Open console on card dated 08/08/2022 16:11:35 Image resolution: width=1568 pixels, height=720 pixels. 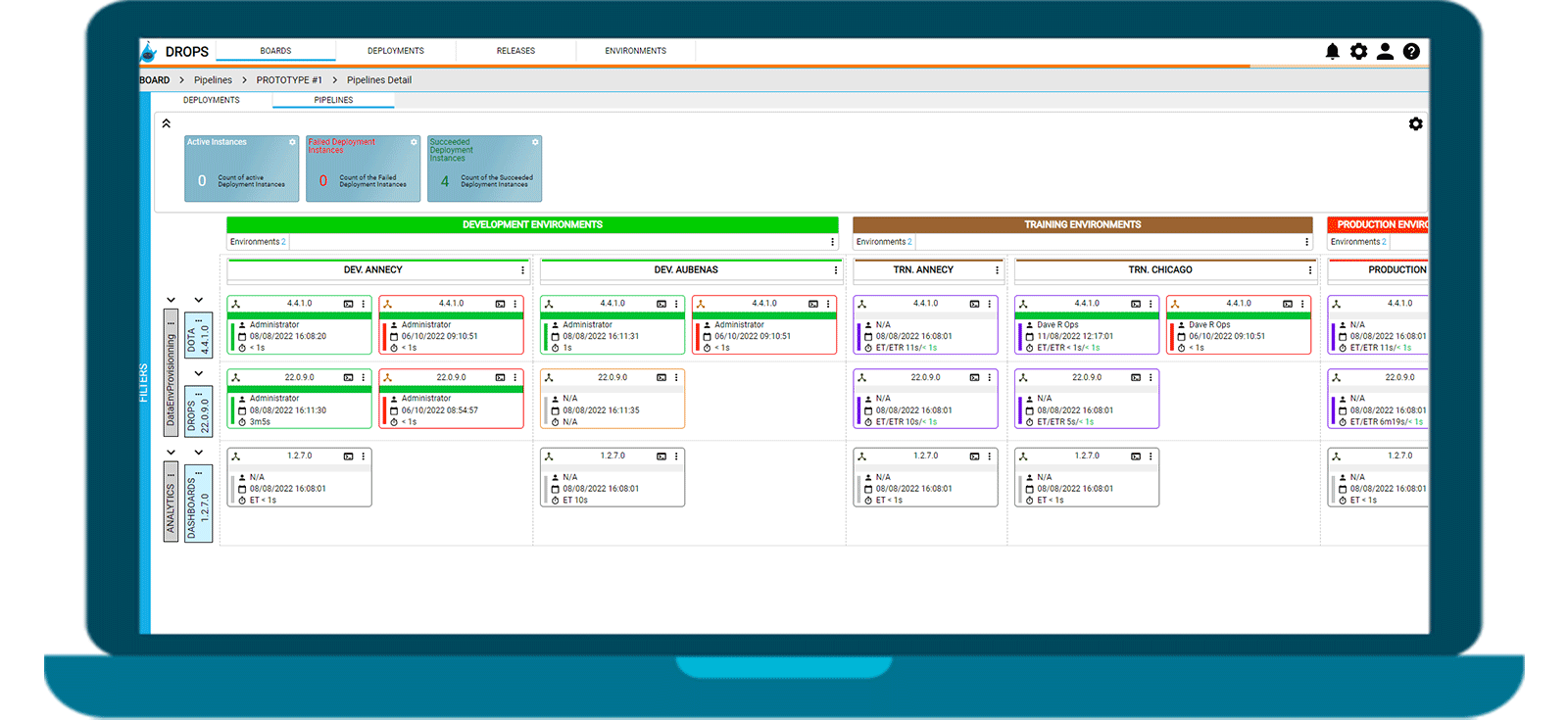661,377
